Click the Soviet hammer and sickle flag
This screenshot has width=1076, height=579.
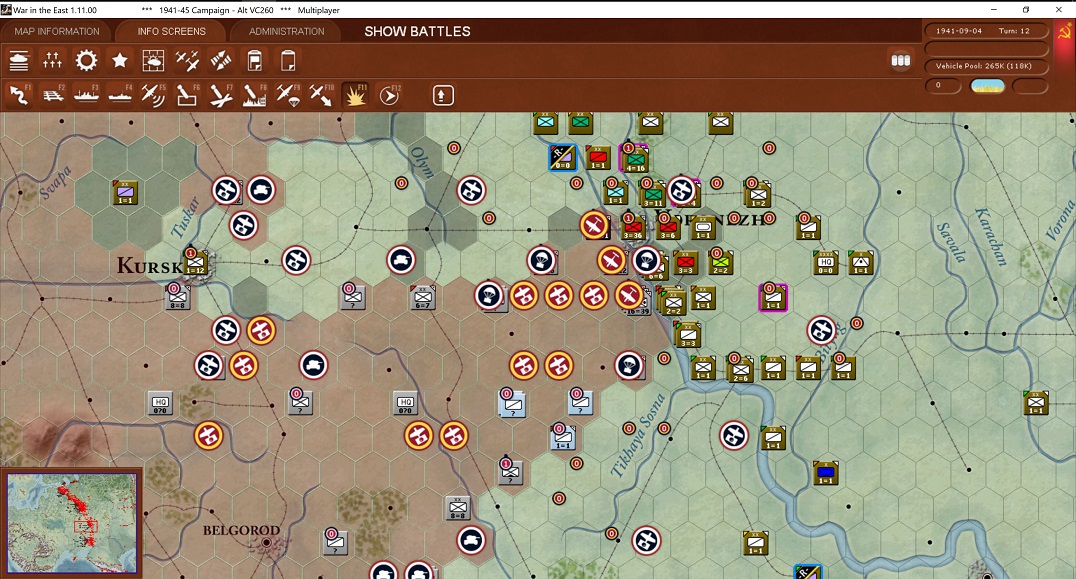click(1064, 33)
